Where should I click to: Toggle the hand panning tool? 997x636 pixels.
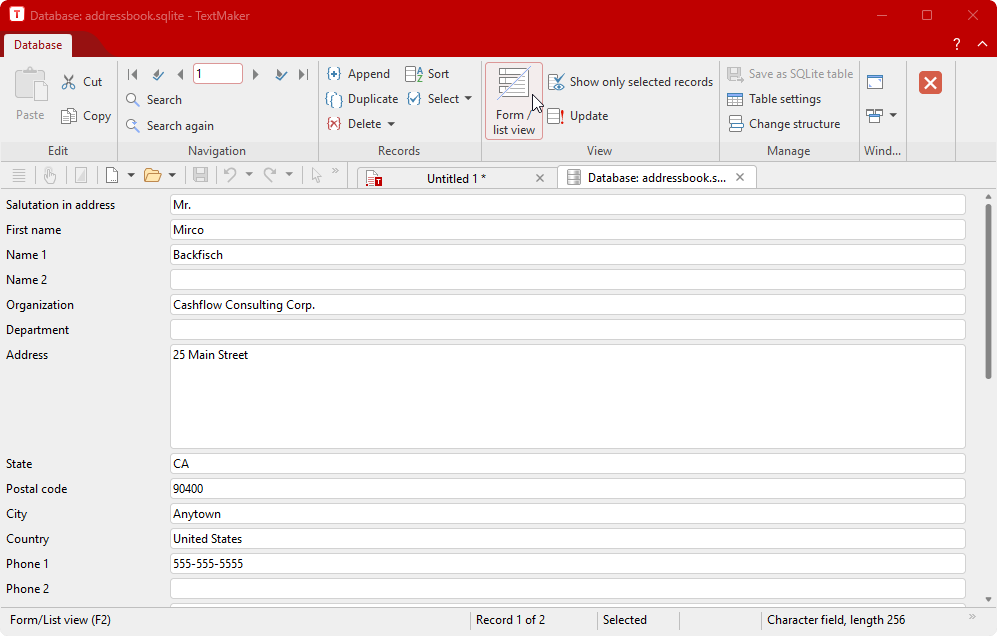[50, 175]
